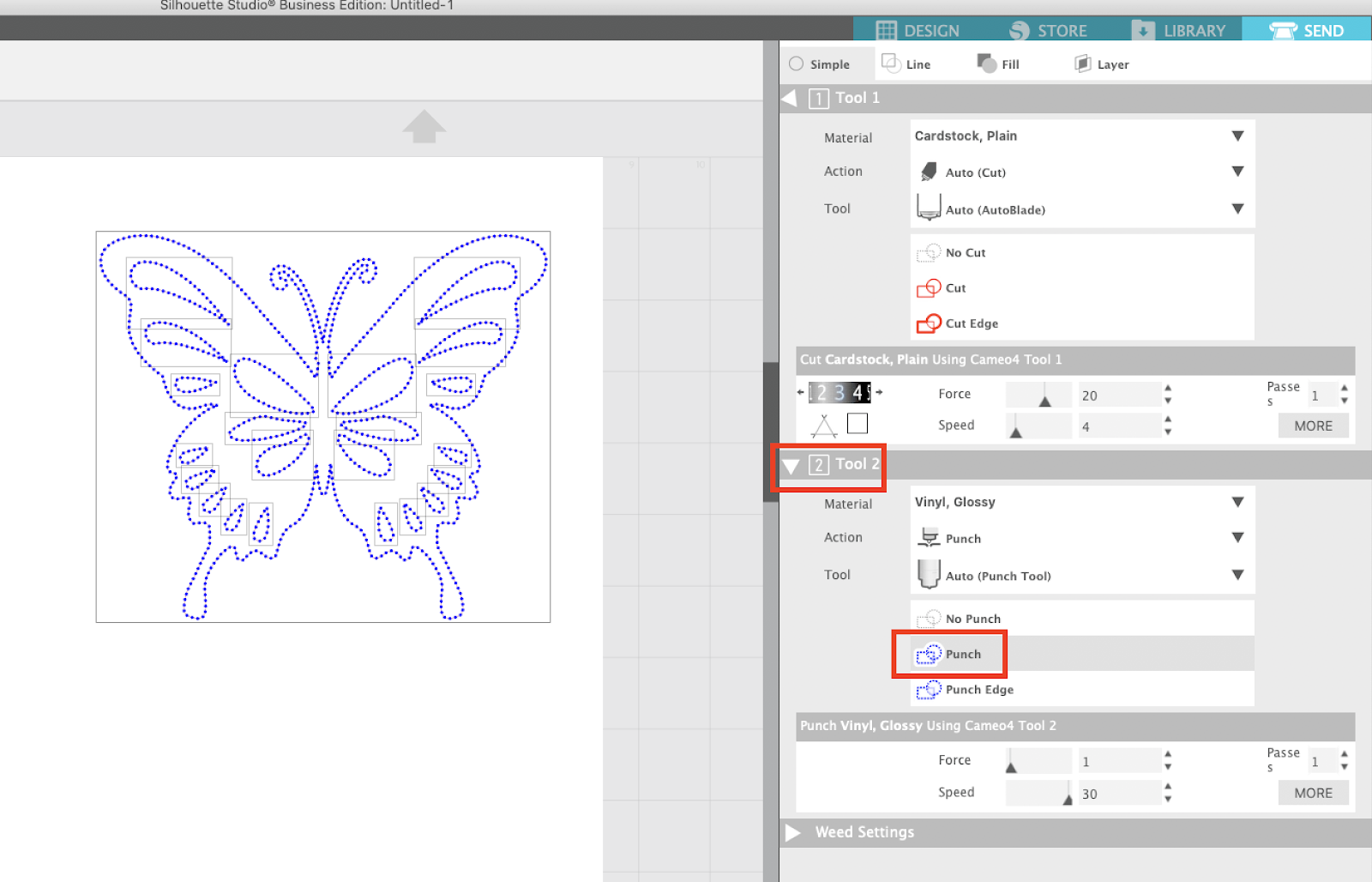The height and width of the screenshot is (882, 1372).
Task: Select the Cut Edge action for Tool 1
Action: (967, 323)
